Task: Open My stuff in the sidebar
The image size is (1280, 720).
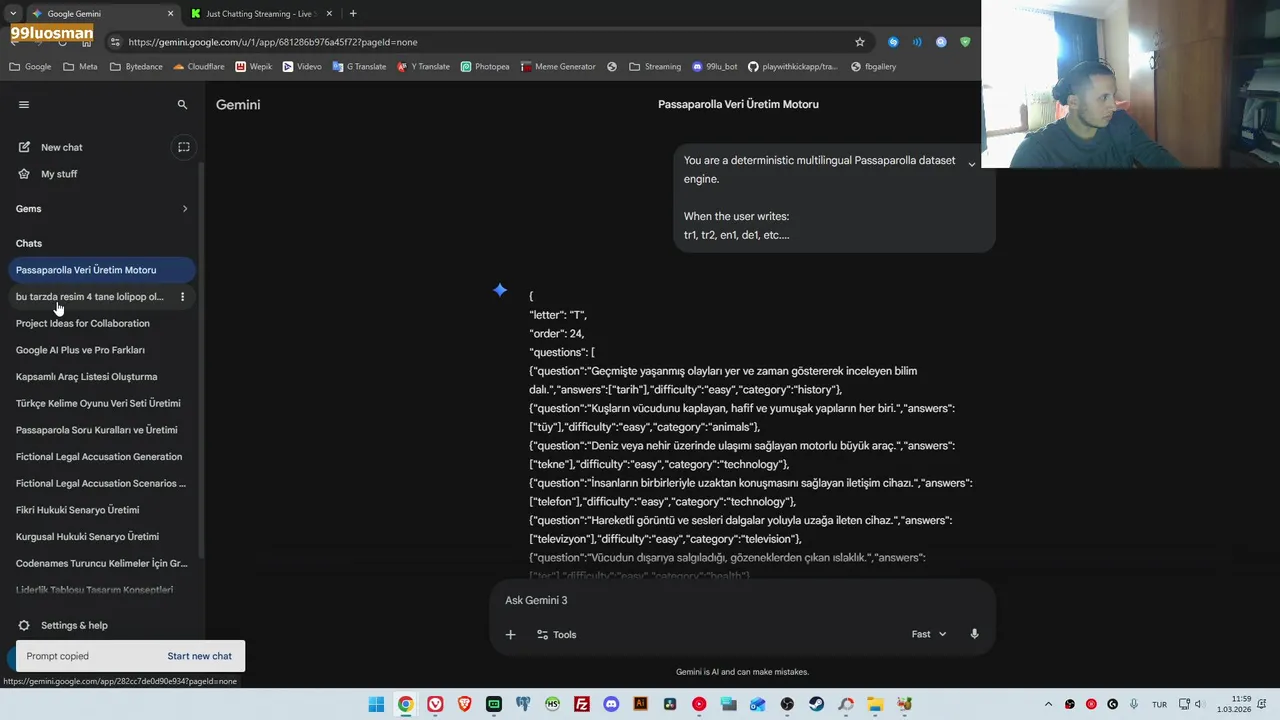Action: pos(59,174)
